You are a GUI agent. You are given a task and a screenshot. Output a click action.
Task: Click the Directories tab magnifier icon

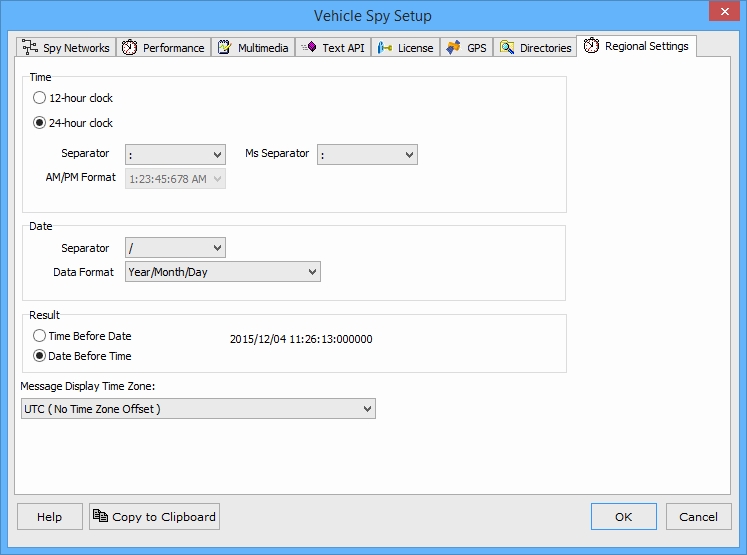pyautogui.click(x=507, y=48)
